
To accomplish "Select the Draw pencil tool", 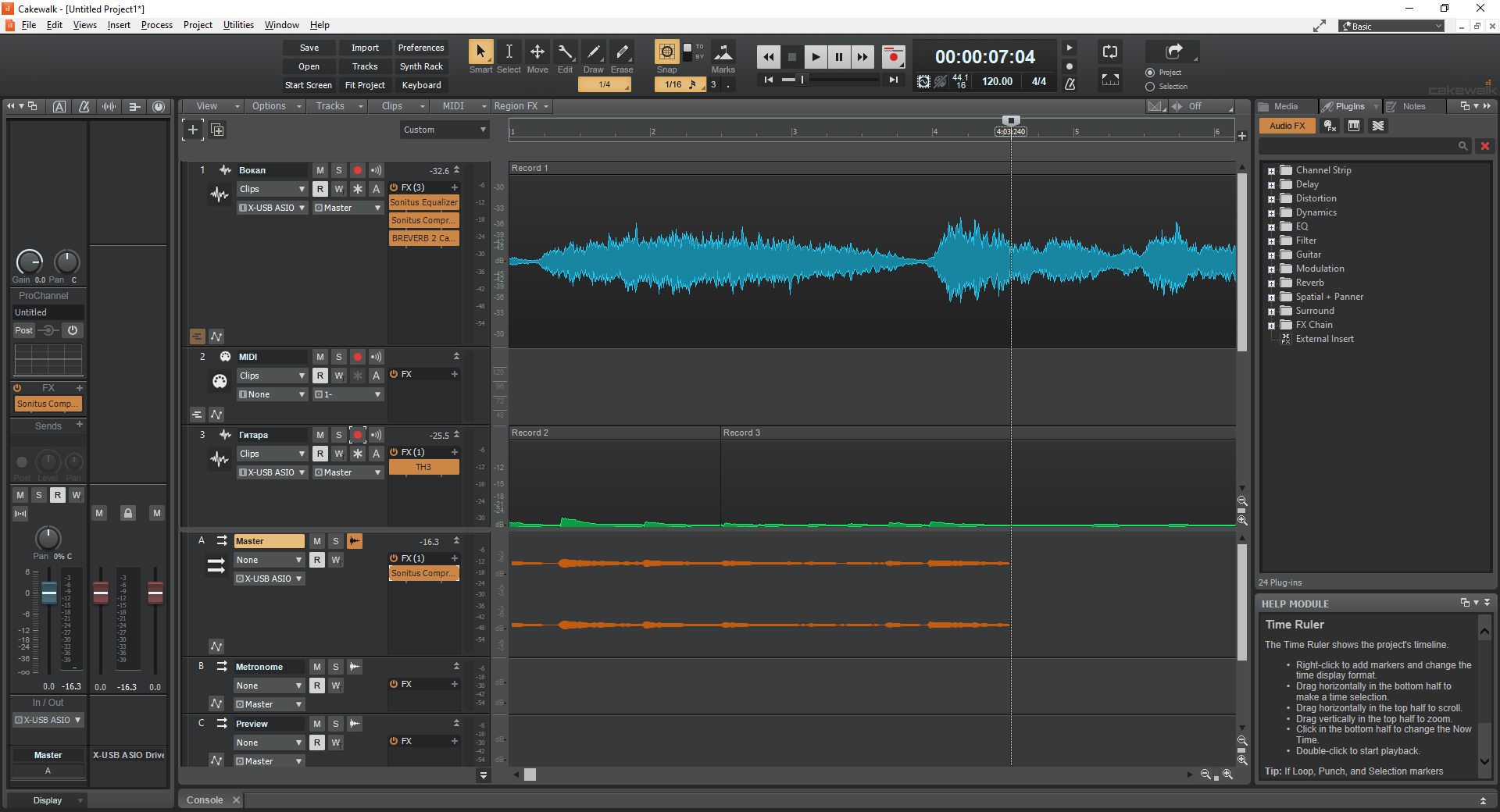I will pyautogui.click(x=594, y=52).
